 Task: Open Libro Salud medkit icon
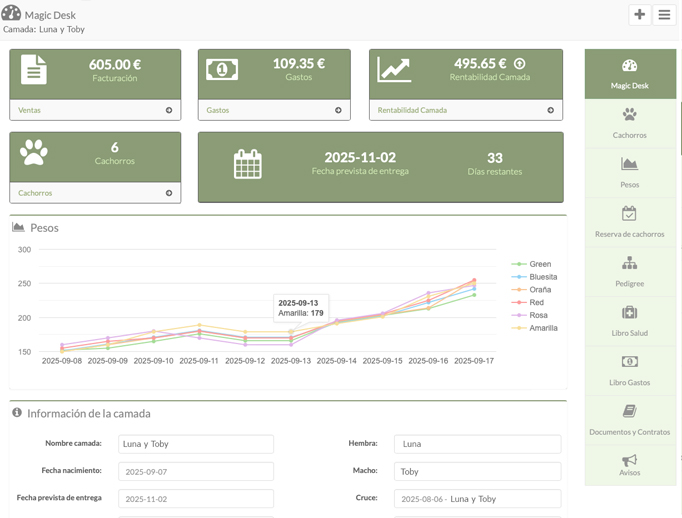(x=629, y=313)
